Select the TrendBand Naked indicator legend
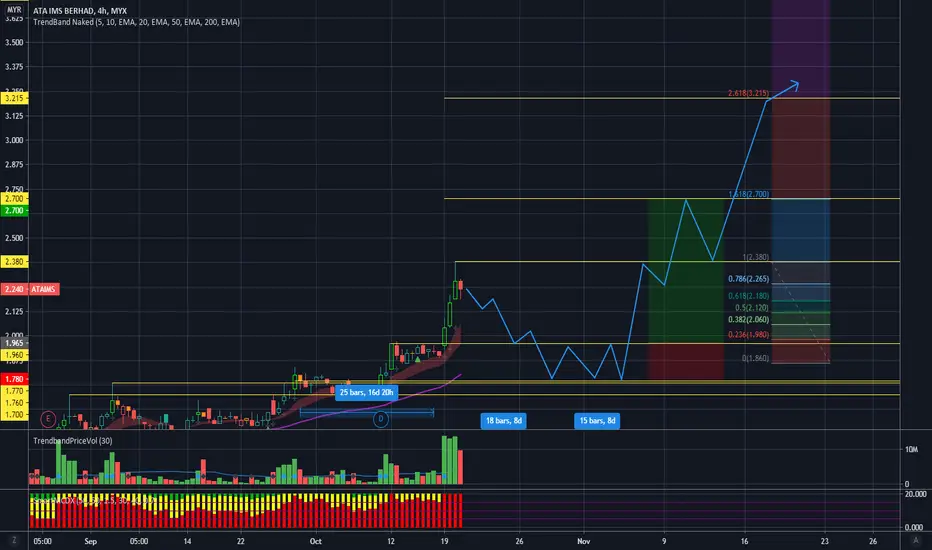 tap(137, 22)
